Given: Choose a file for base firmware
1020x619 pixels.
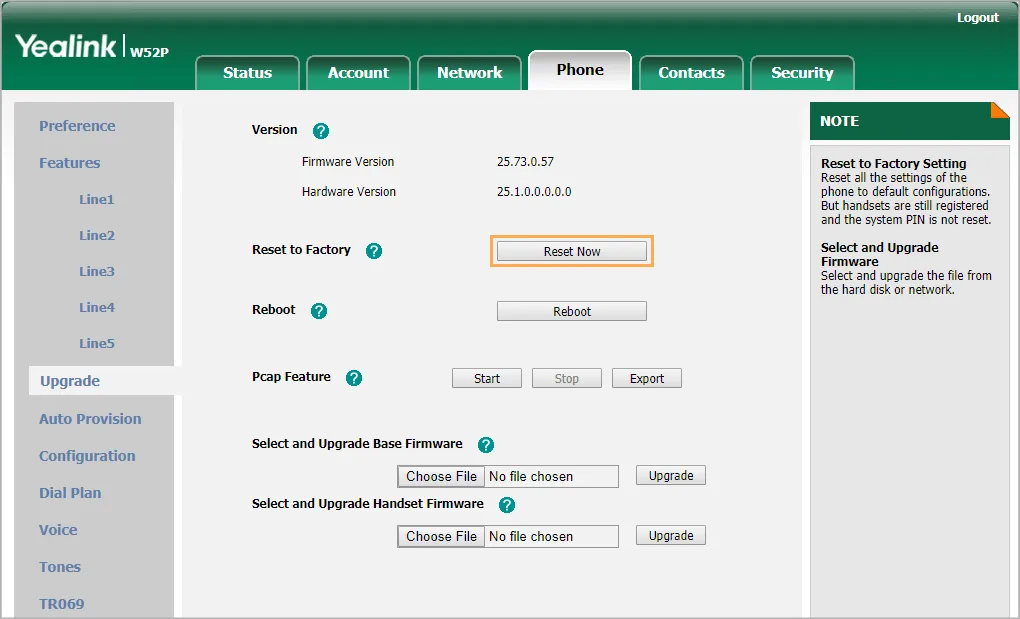Looking at the screenshot, I should pyautogui.click(x=441, y=477).
